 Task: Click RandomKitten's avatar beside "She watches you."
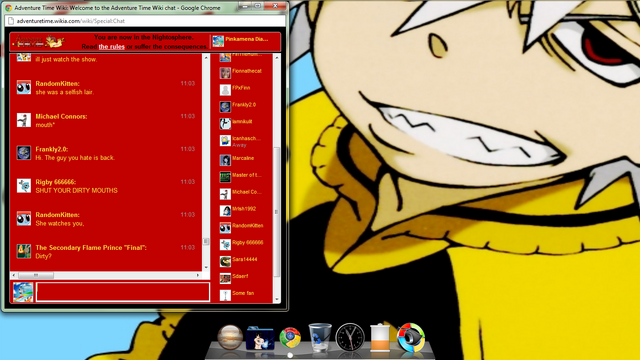24,218
